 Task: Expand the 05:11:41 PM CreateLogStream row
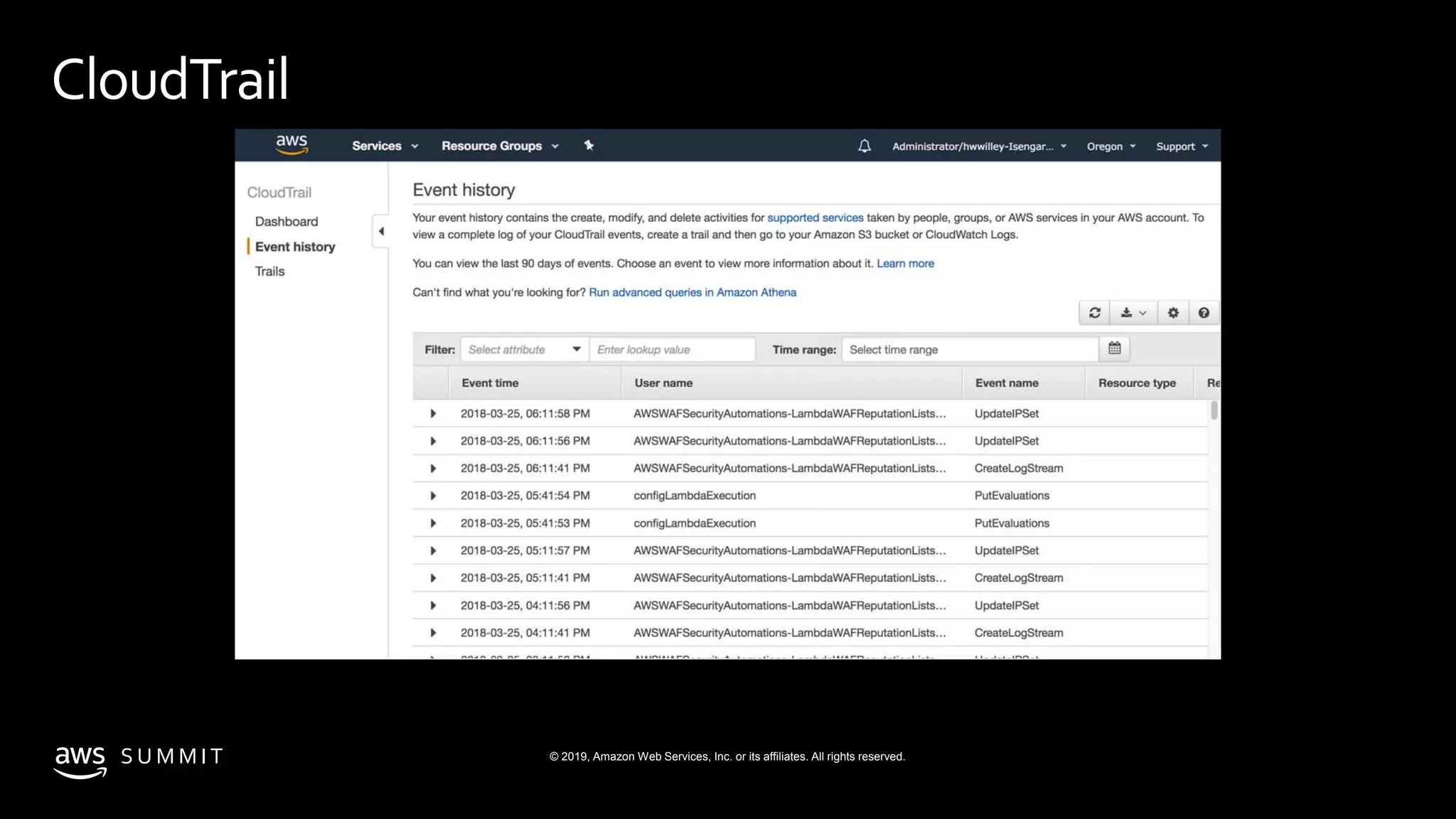[433, 578]
